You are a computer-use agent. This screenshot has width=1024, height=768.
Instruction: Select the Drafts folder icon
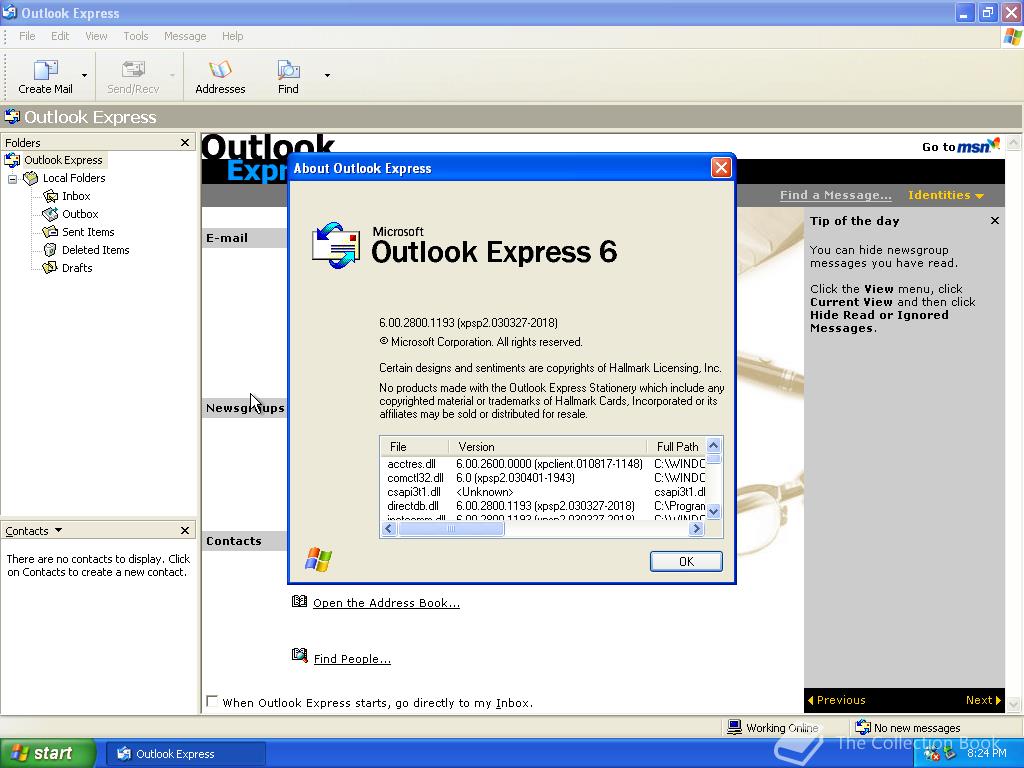[x=50, y=268]
